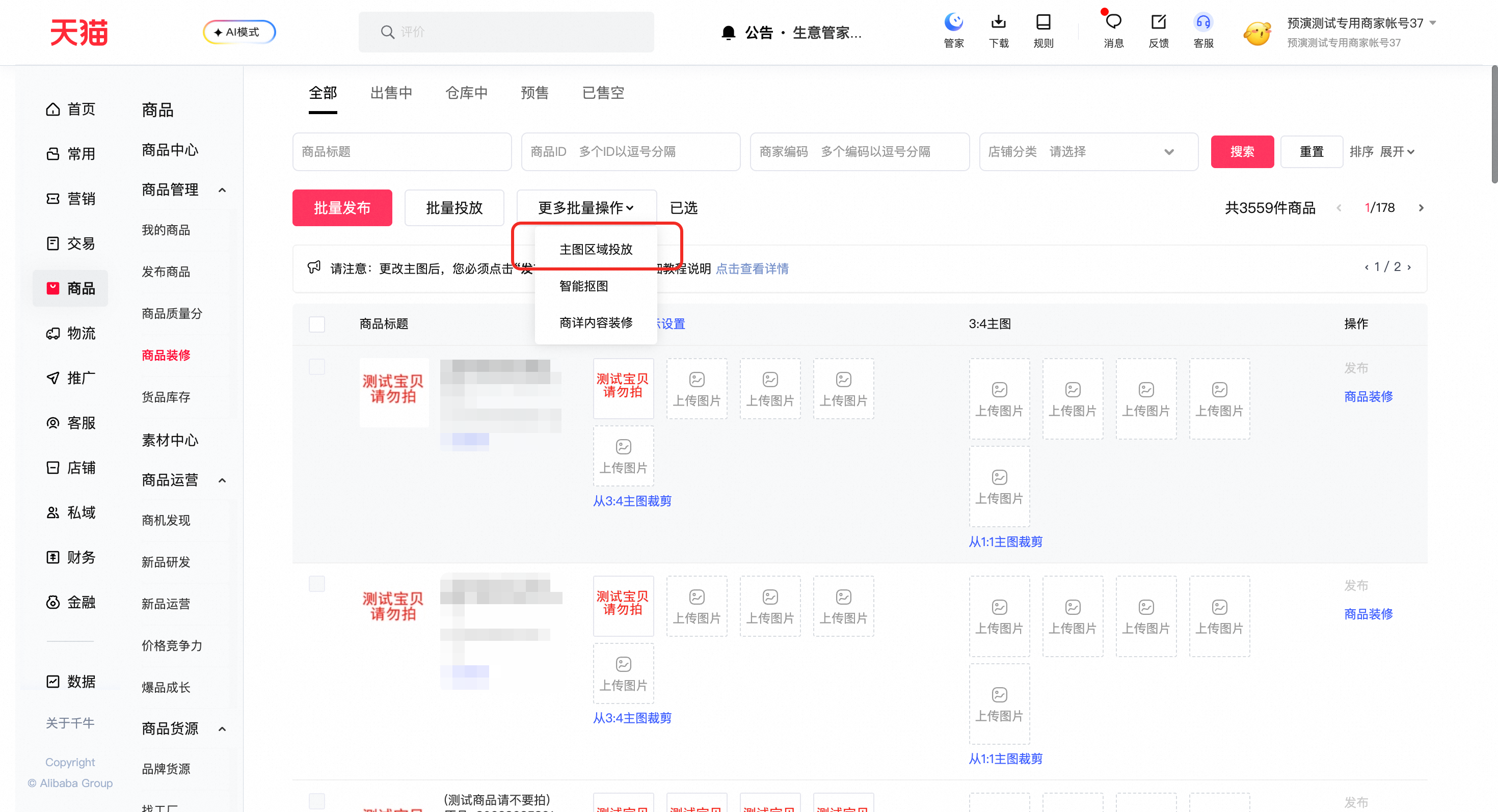Open the 客服 headset icon in header
The height and width of the screenshot is (812, 1498).
tap(1203, 22)
